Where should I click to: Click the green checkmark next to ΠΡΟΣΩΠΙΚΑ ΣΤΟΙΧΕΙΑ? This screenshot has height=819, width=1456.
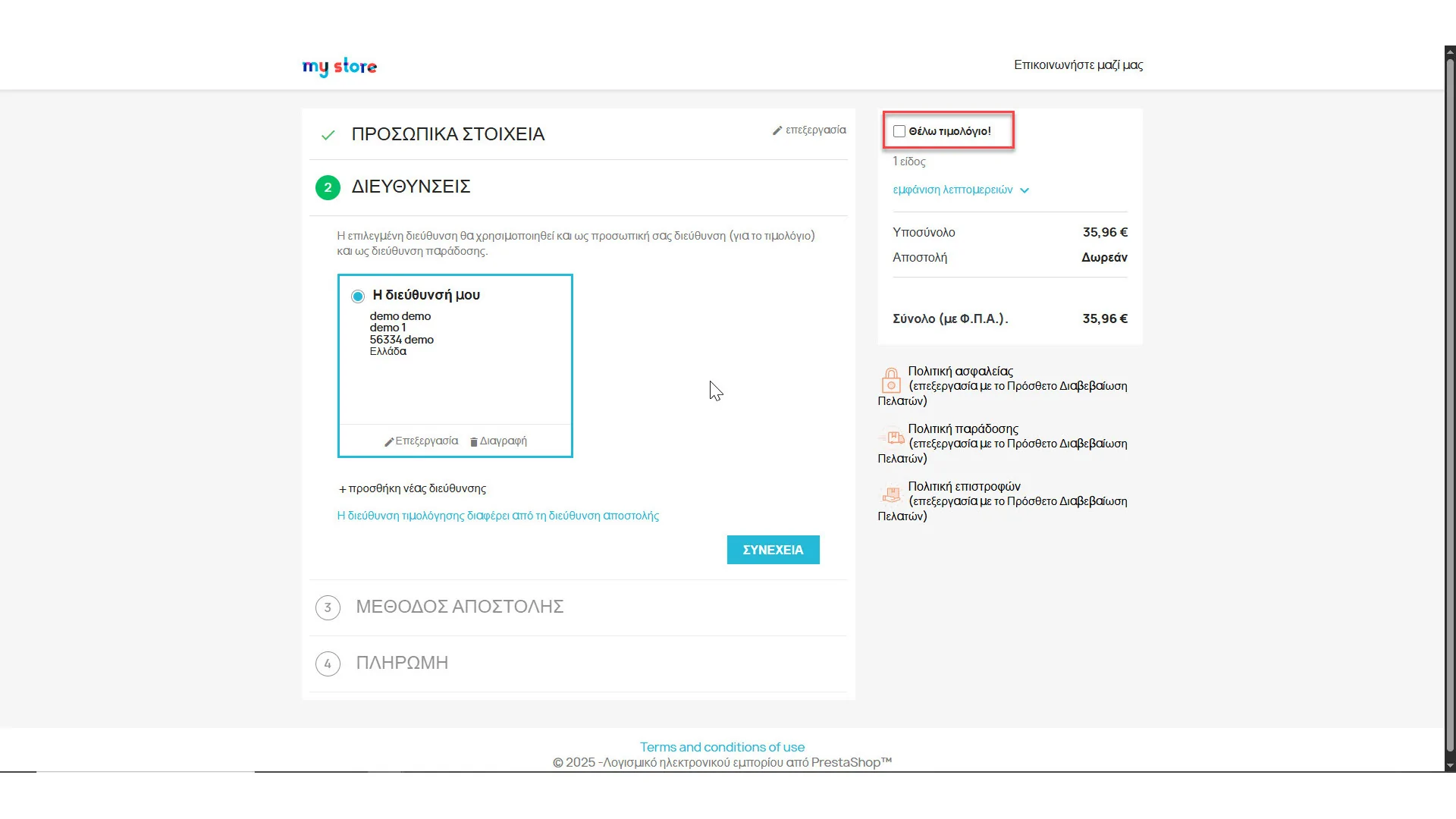click(x=328, y=135)
